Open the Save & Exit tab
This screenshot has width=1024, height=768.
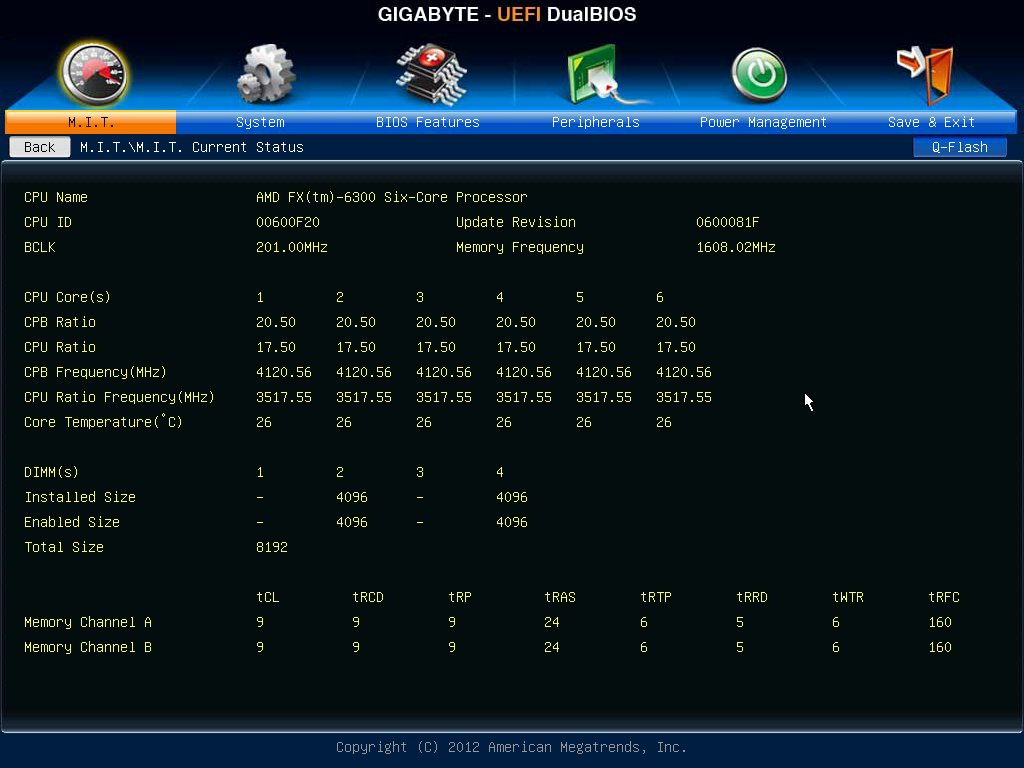click(x=931, y=122)
